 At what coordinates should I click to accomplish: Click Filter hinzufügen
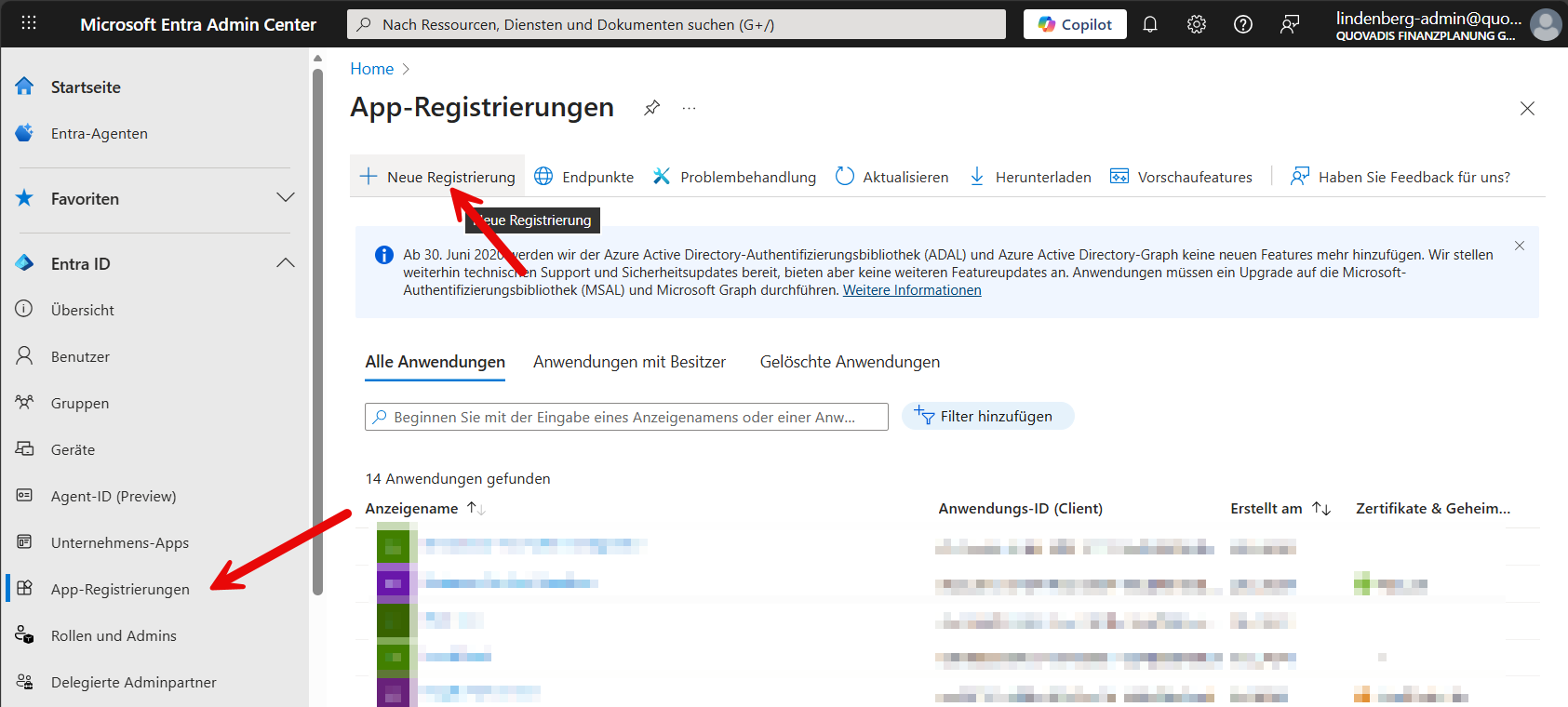pos(987,416)
